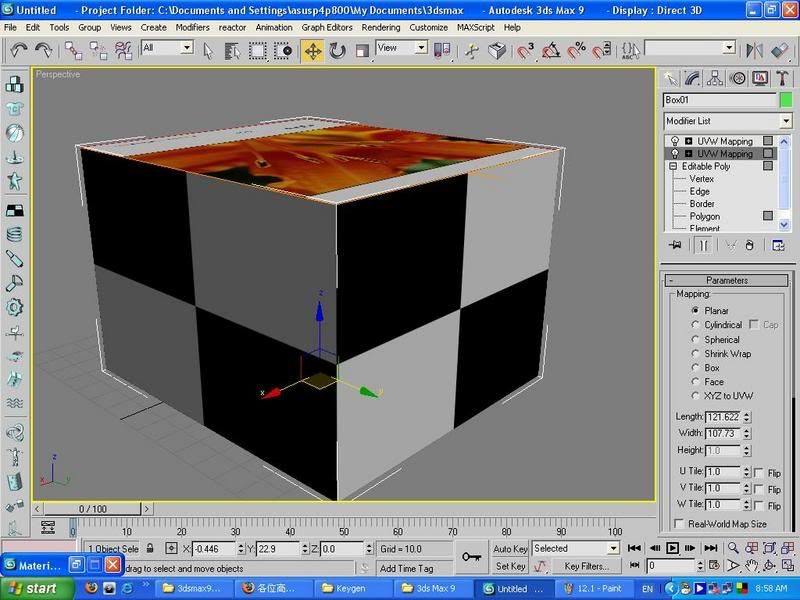Screen dimensions: 800x600
Task: Select the Box mapping option
Action: click(695, 367)
